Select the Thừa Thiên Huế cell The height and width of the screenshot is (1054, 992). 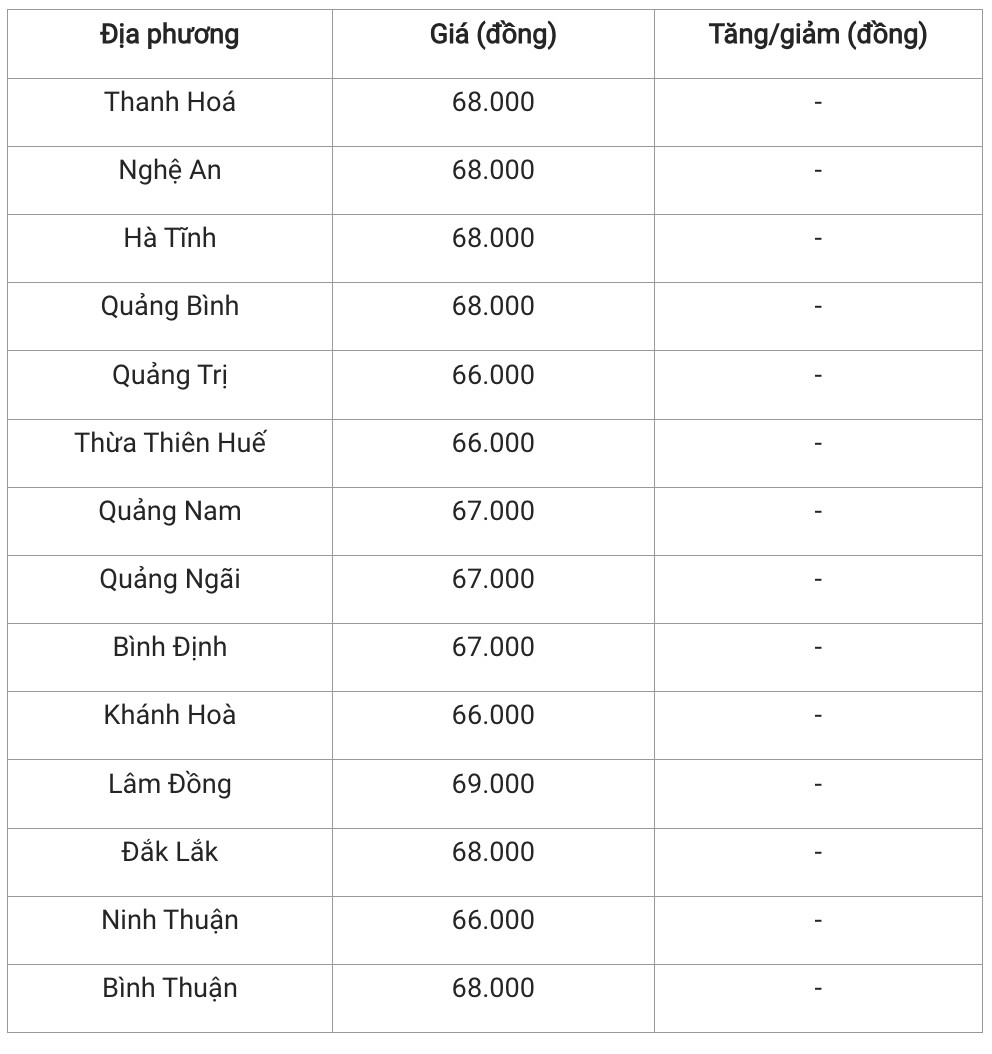point(170,443)
